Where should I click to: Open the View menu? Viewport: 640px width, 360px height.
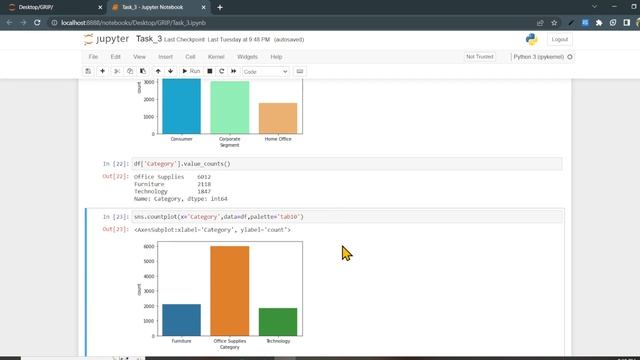click(139, 57)
